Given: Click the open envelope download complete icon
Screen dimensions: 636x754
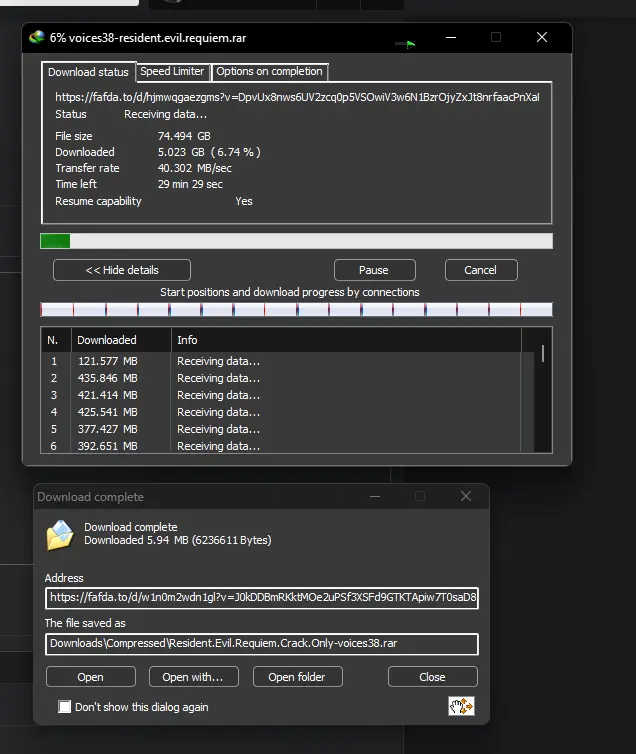Looking at the screenshot, I should click(60, 535).
